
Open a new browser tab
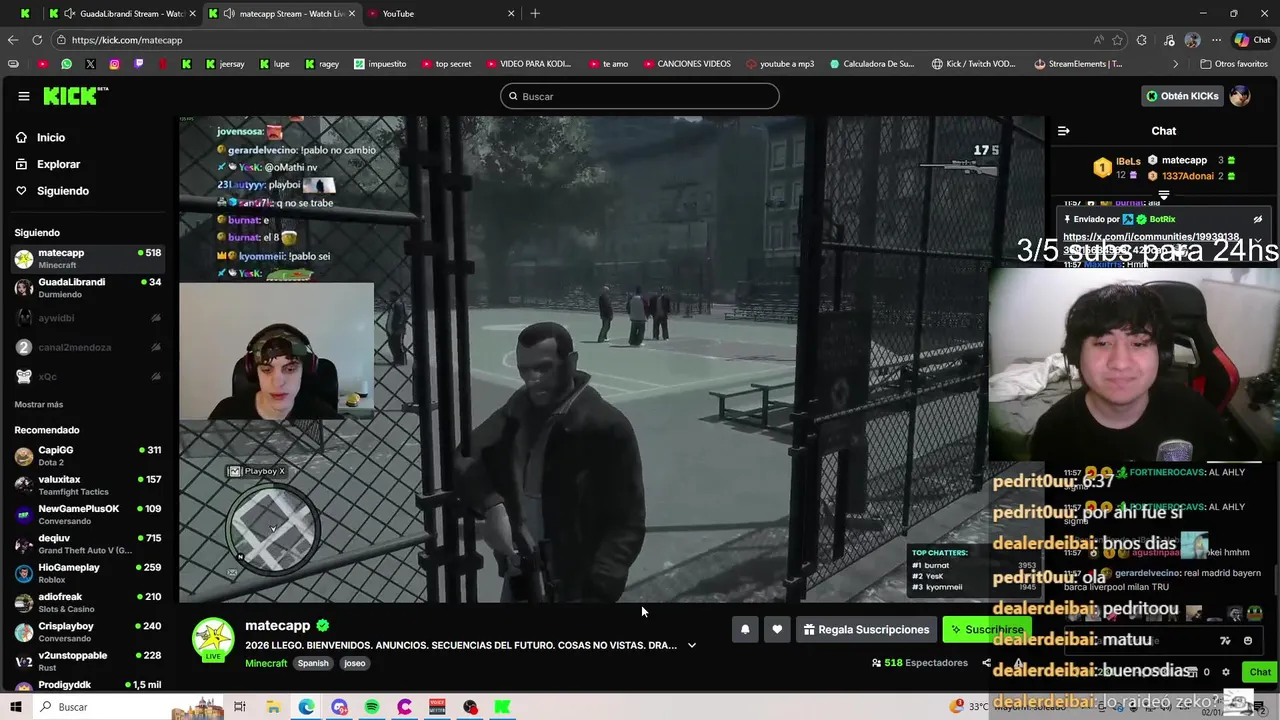click(x=535, y=13)
